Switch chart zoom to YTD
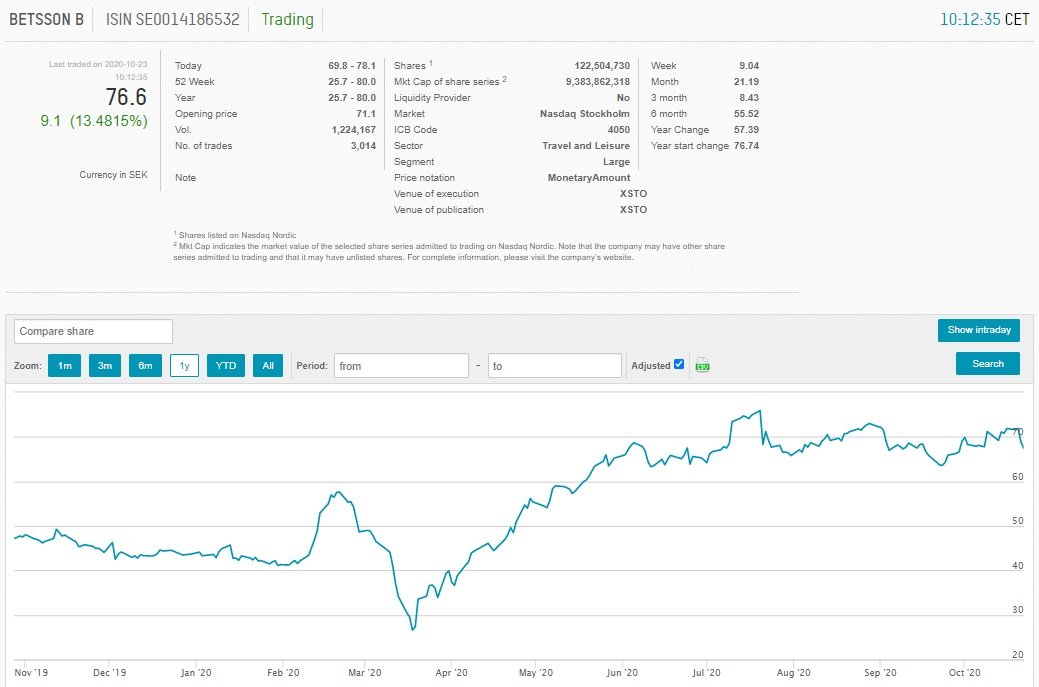The width and height of the screenshot is (1039, 687). point(226,366)
